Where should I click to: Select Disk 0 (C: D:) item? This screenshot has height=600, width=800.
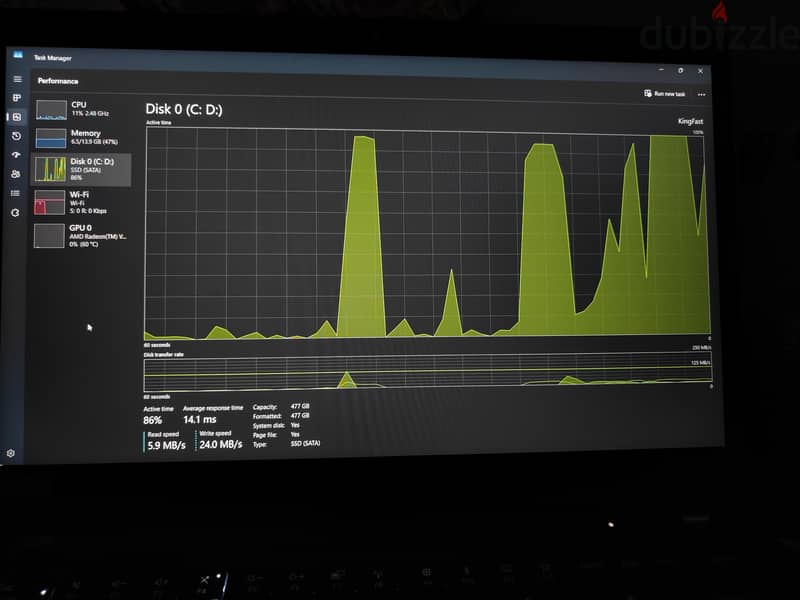point(81,169)
